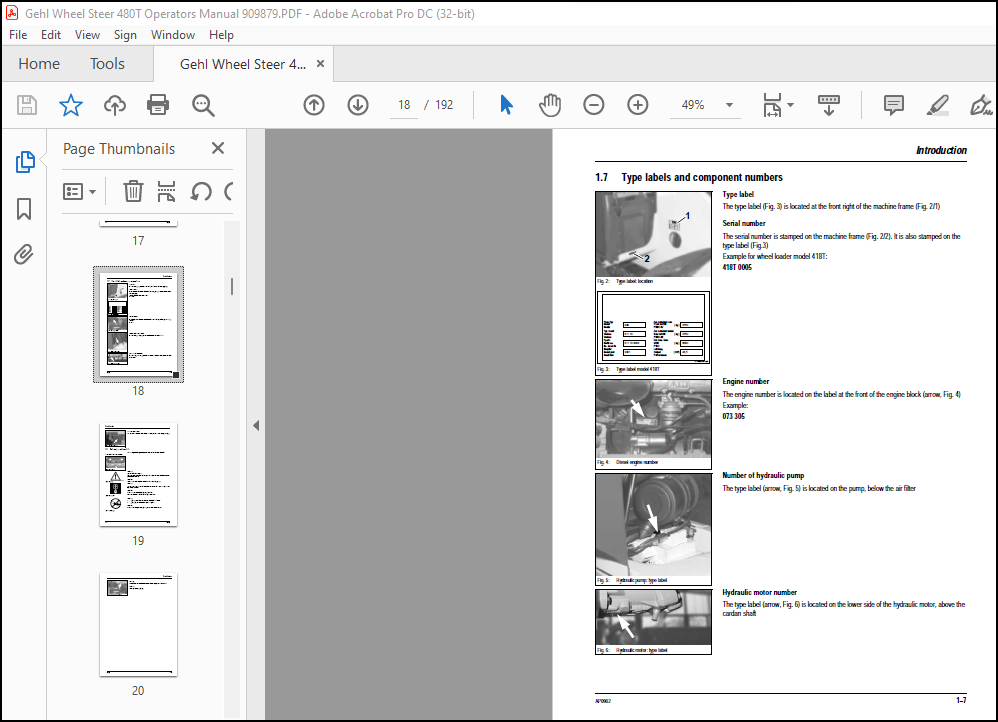Screen dimensions: 998x722
Task: Add document to starred with star icon
Action: tap(71, 105)
